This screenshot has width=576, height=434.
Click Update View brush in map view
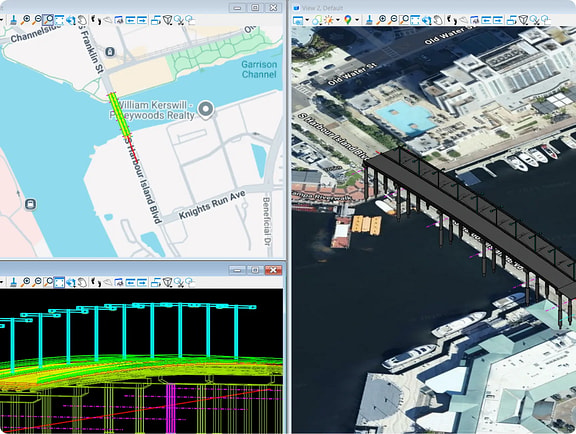click(x=14, y=20)
